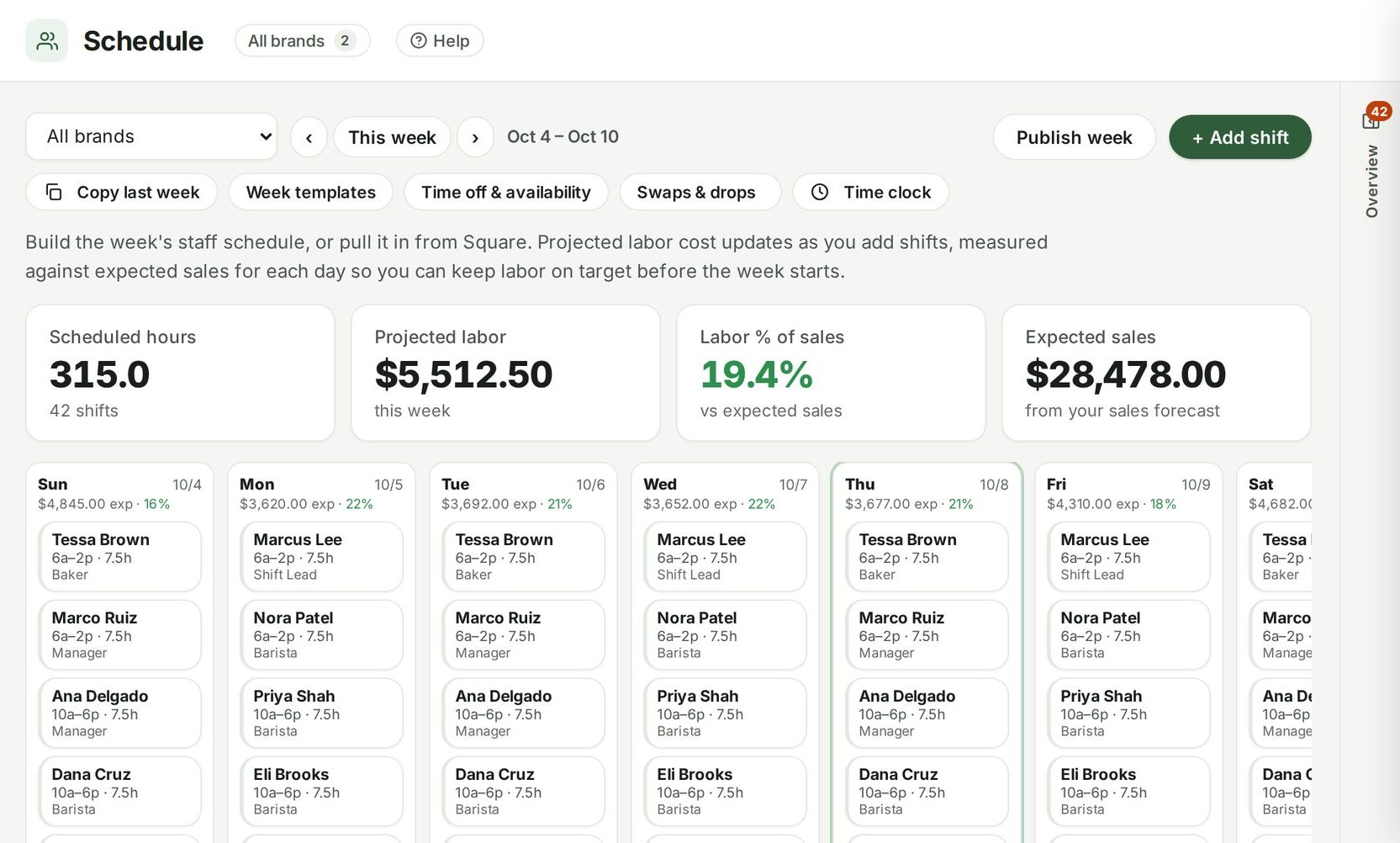Open Week templates
Image resolution: width=1400 pixels, height=843 pixels.
(310, 192)
